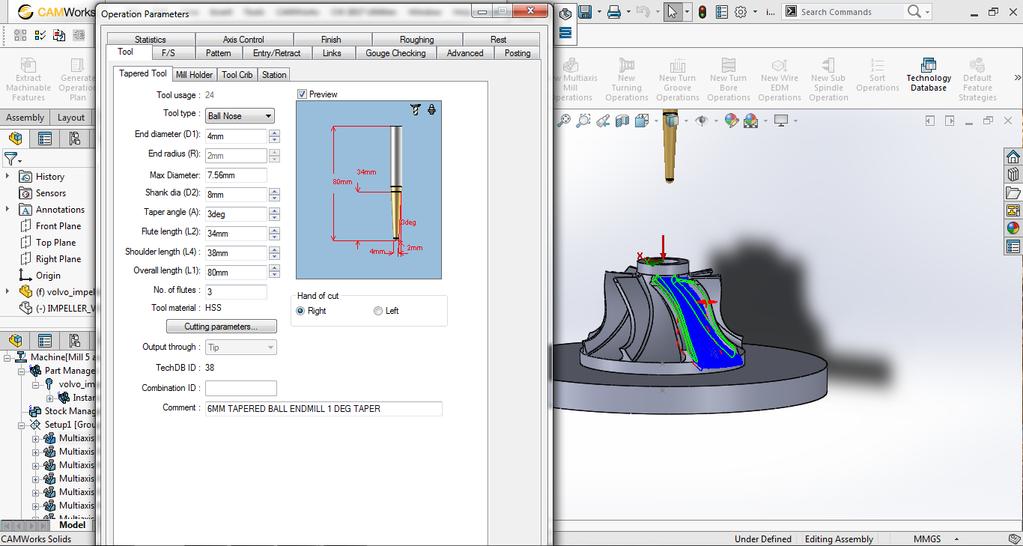Screen dimensions: 1023x546
Task: Open the File Explorer folder in task pane
Action: [x=1013, y=192]
